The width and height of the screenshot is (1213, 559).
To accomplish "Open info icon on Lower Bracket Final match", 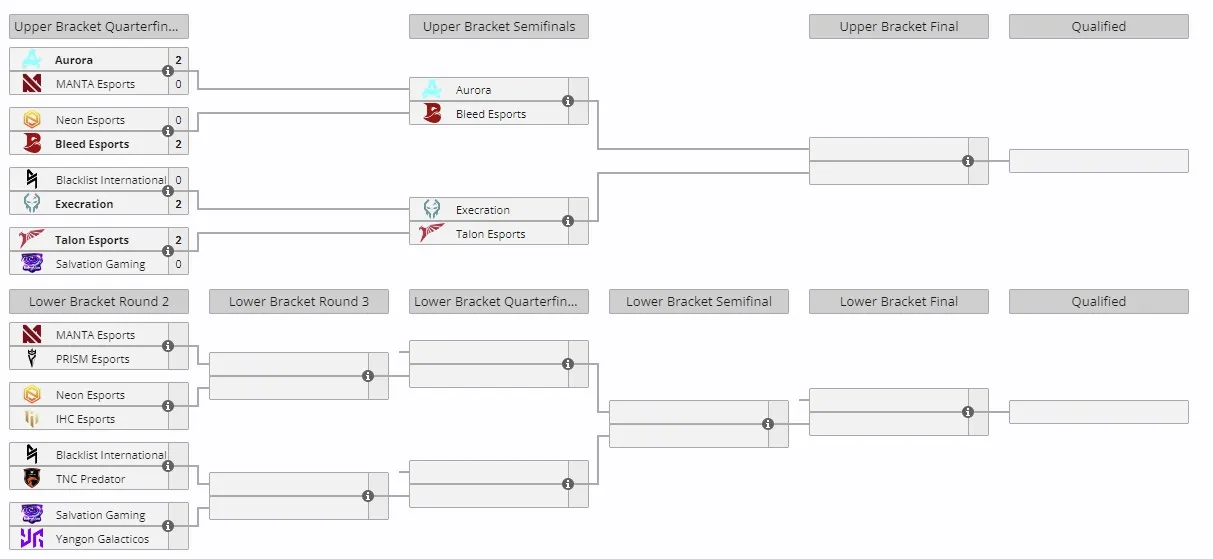I will click(x=968, y=412).
